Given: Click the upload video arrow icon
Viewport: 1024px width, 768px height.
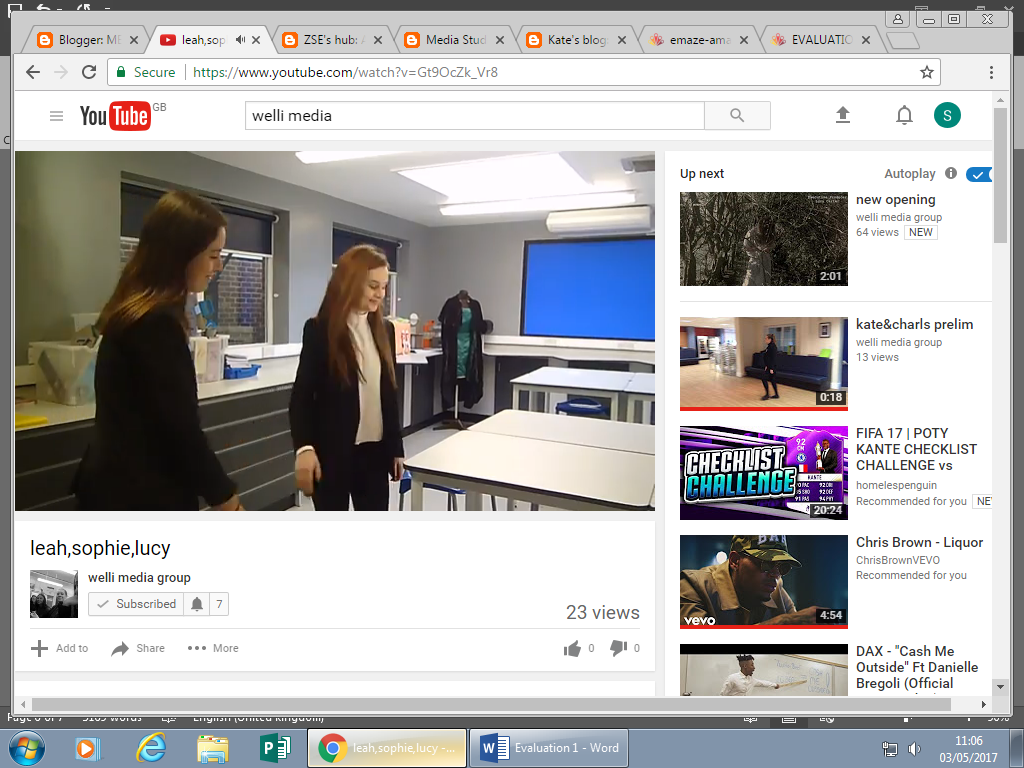Looking at the screenshot, I should tap(843, 115).
